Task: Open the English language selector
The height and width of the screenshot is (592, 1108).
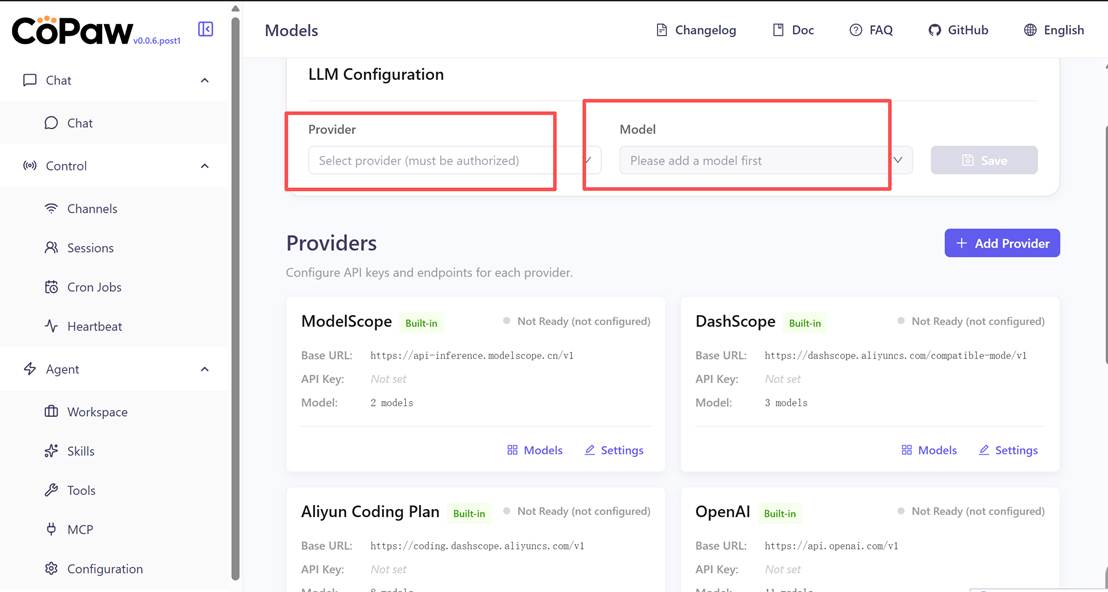Action: coord(1054,30)
